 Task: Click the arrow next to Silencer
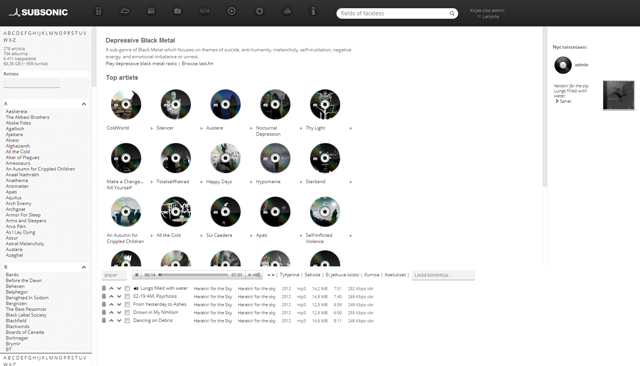[202, 128]
